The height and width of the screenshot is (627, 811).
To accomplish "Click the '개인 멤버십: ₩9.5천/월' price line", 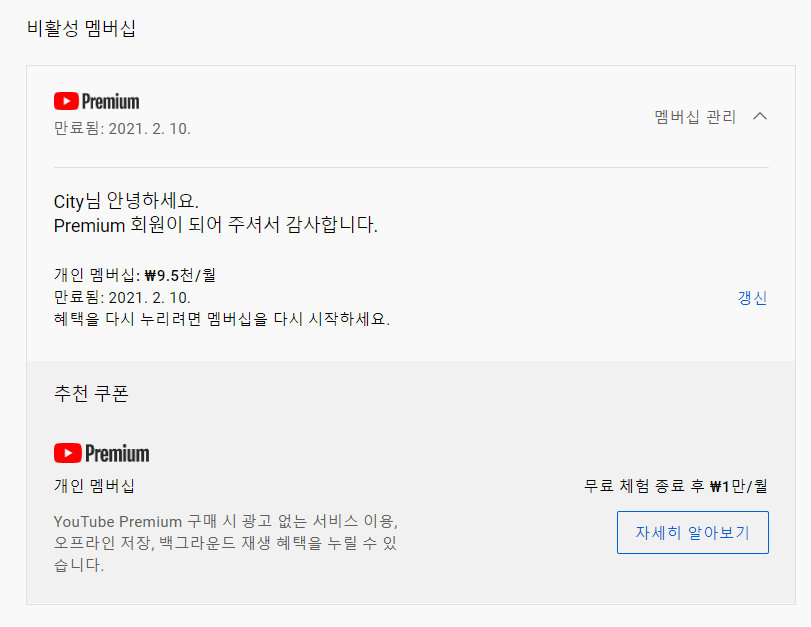I will pyautogui.click(x=134, y=275).
